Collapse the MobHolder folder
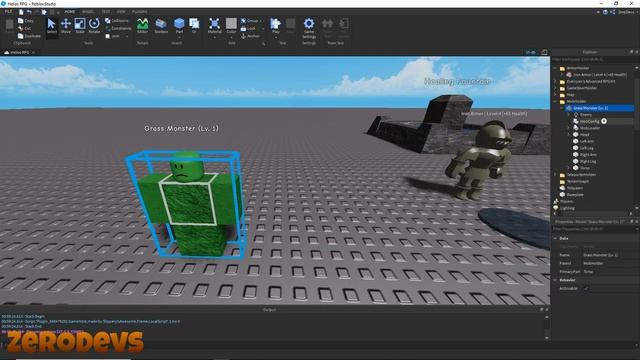The height and width of the screenshot is (360, 640). [x=555, y=101]
